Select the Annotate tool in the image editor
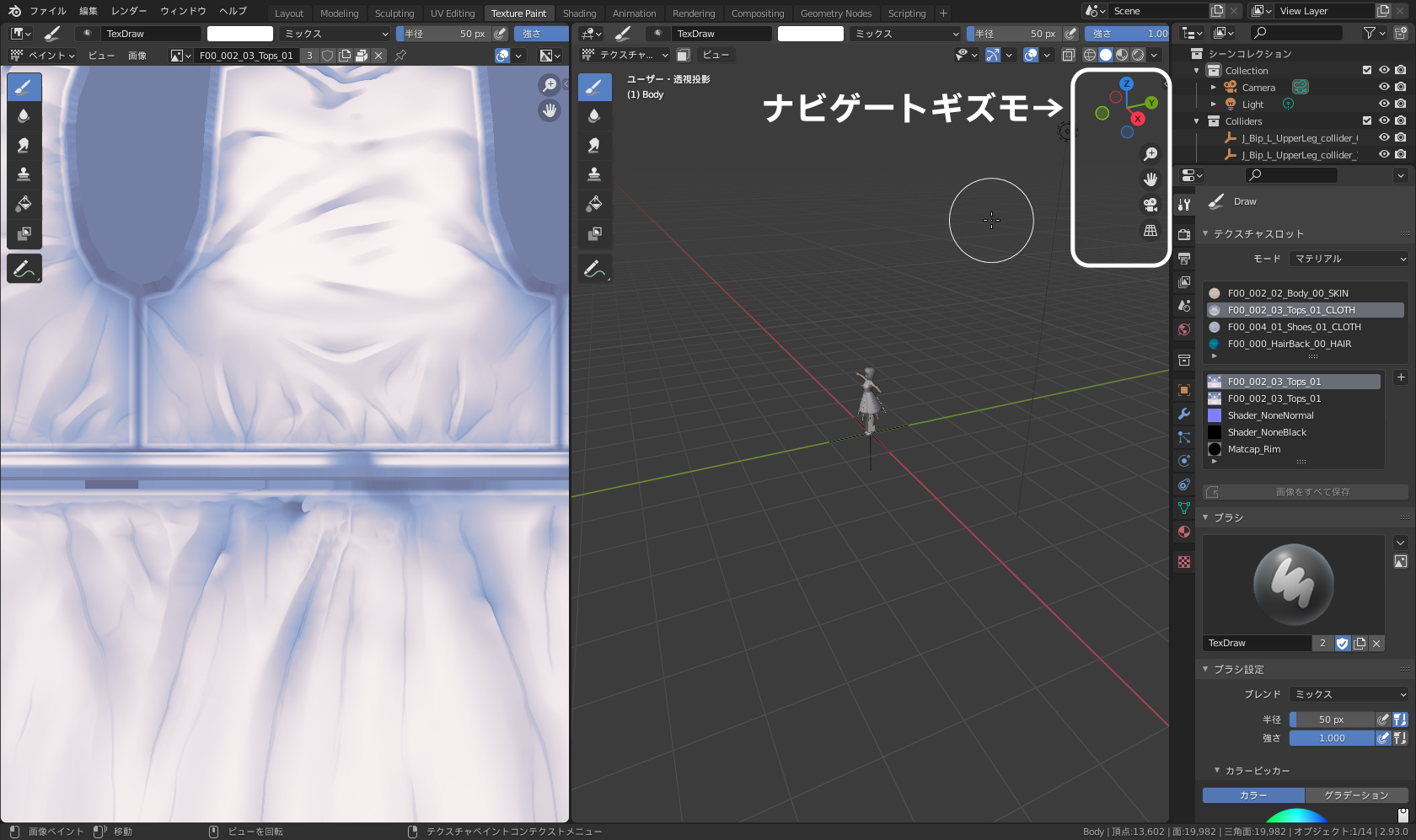This screenshot has width=1416, height=840. tap(24, 268)
